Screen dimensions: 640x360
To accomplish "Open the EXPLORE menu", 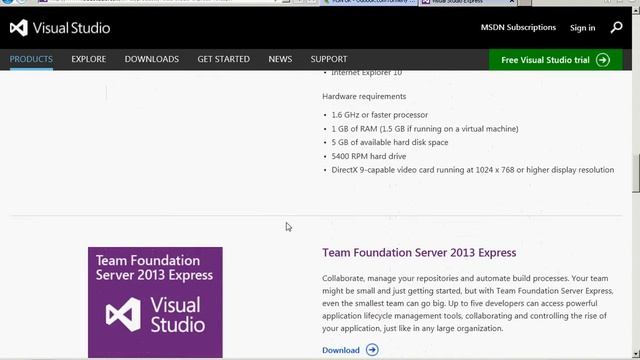I will (x=89, y=59).
